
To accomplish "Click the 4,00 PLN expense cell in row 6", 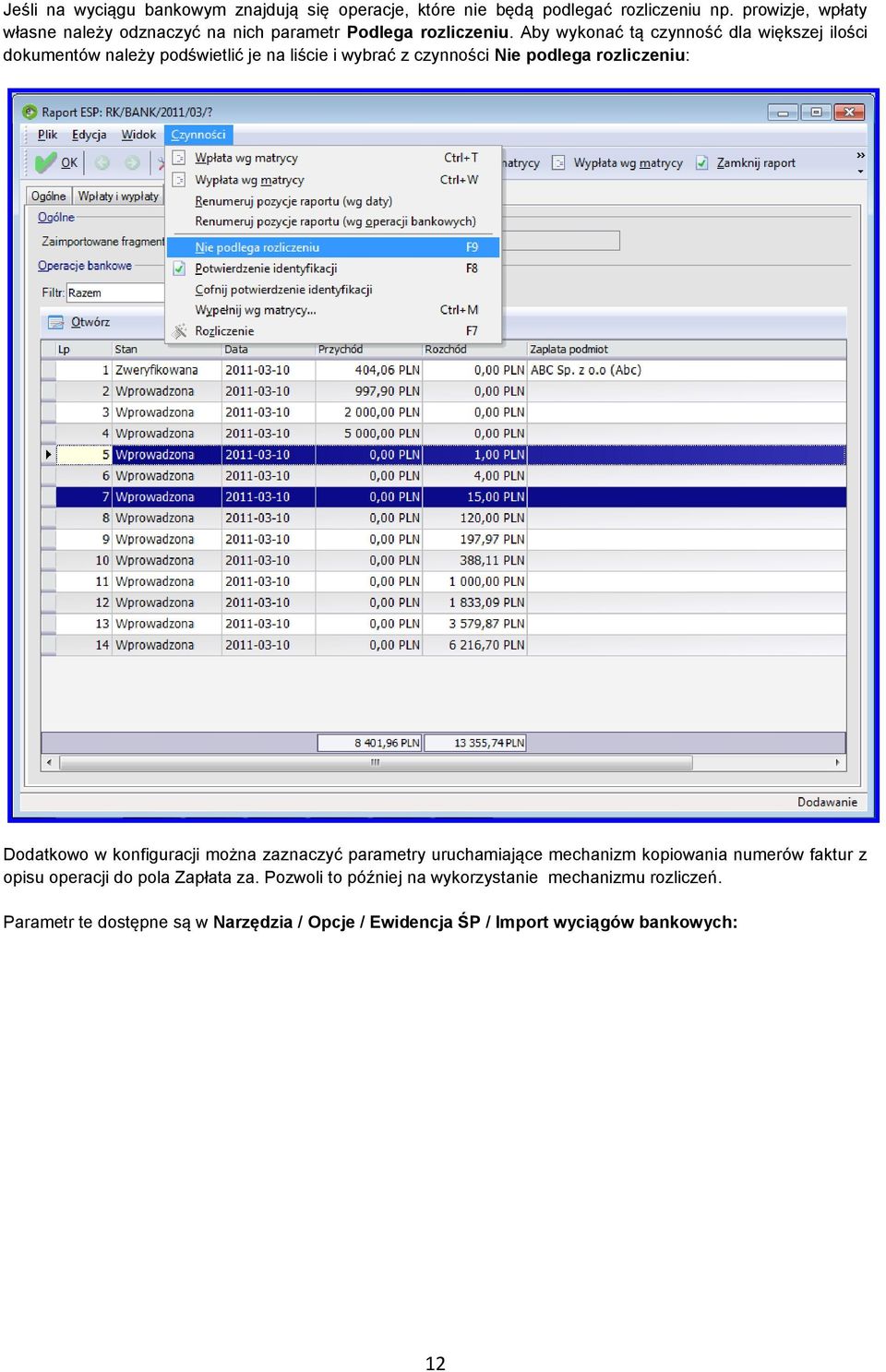I will [x=475, y=476].
